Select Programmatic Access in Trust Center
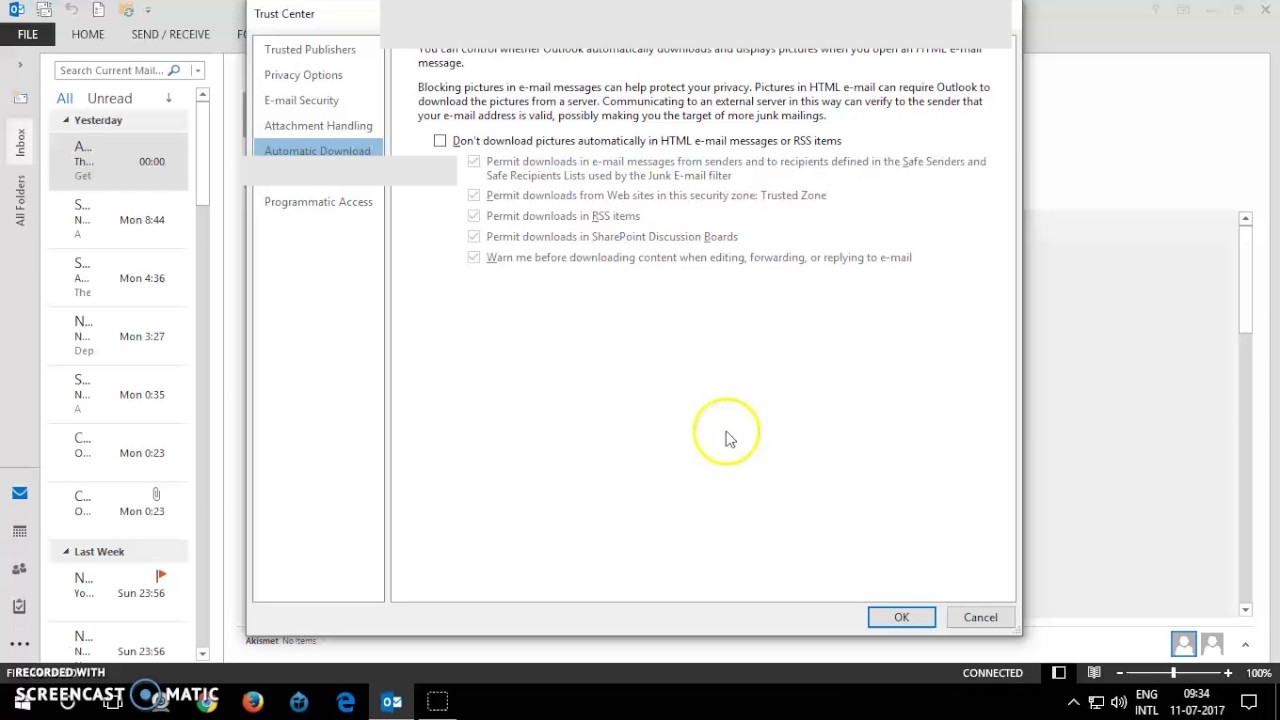 [x=318, y=202]
